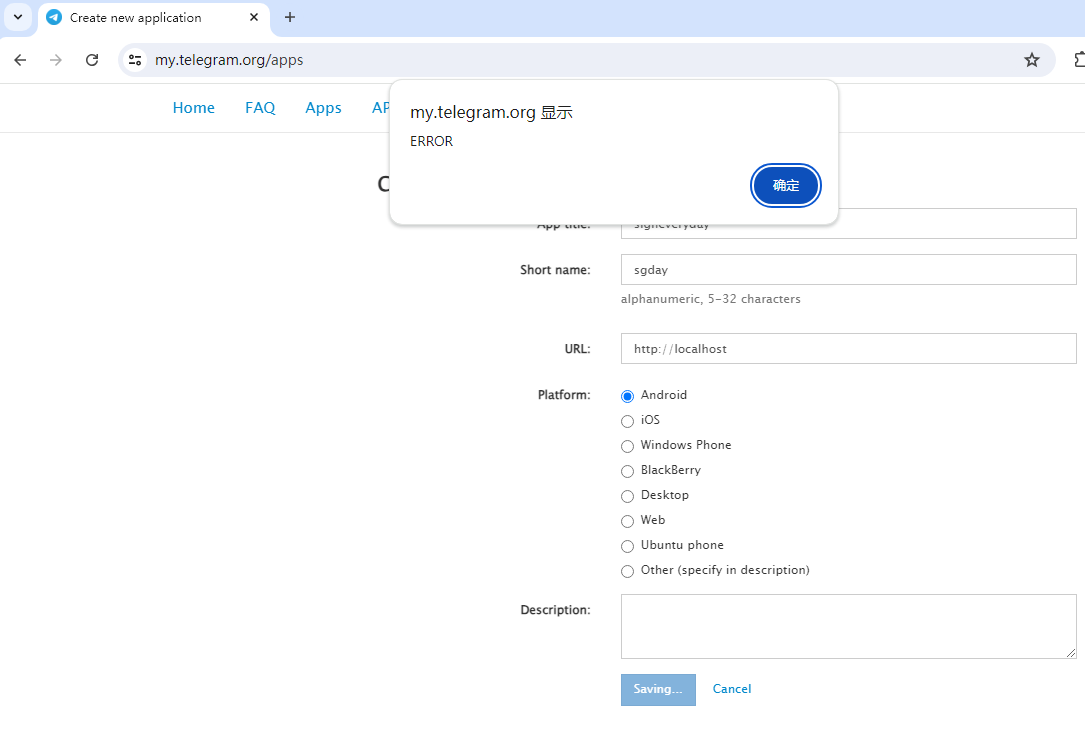Click the browser back arrow
Image resolution: width=1085 pixels, height=747 pixels.
pyautogui.click(x=20, y=60)
